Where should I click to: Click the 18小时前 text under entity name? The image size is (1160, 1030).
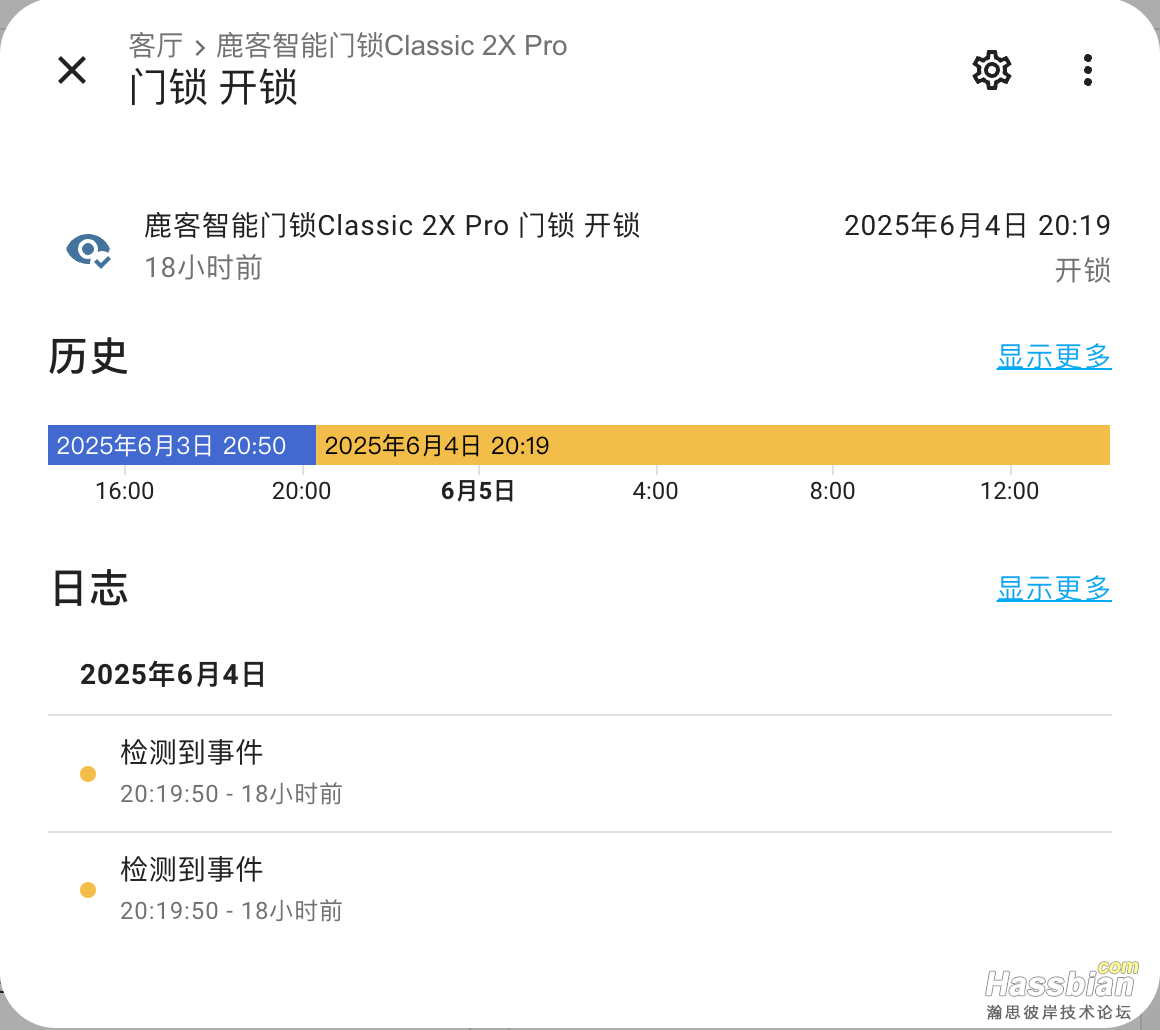click(x=203, y=268)
